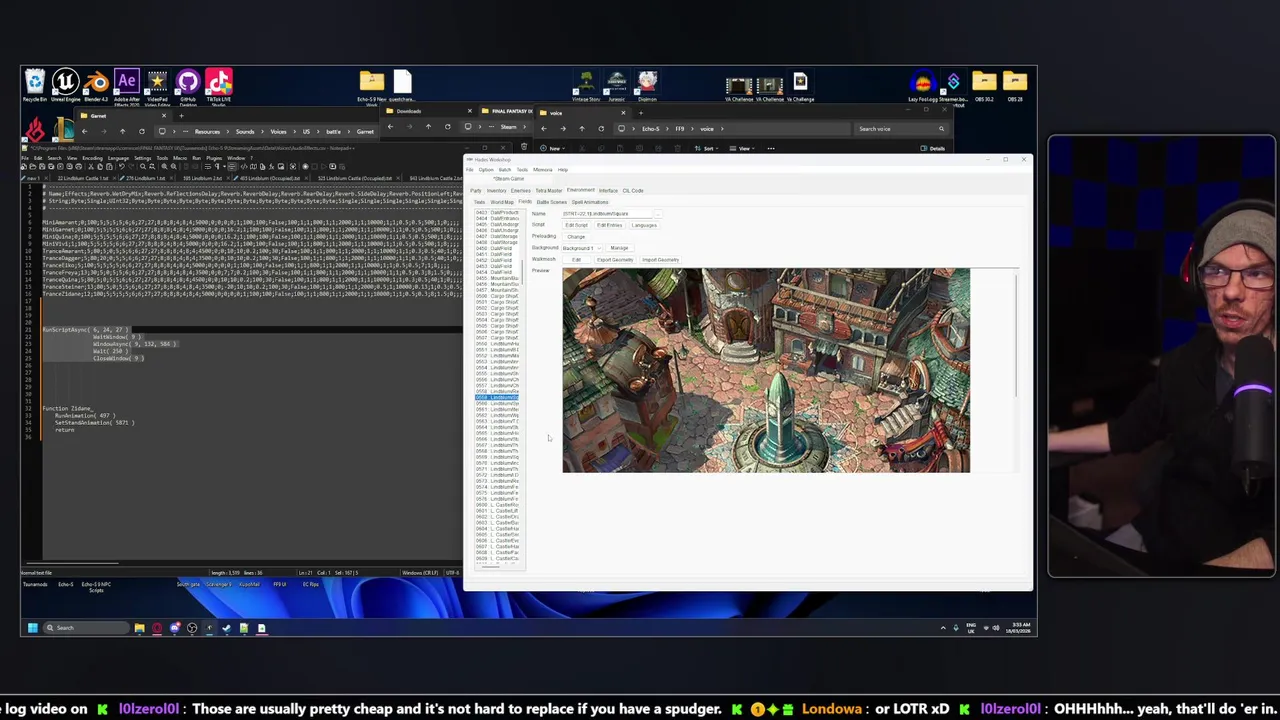
Task: Open the Jurassic game desktop shortcut
Action: [616, 86]
